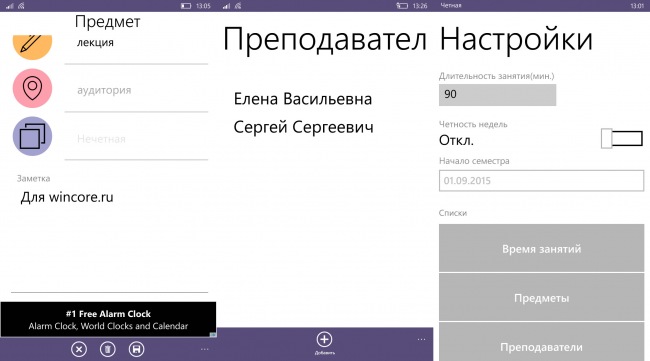
Task: Click the Начало семестра date field
Action: (x=541, y=181)
